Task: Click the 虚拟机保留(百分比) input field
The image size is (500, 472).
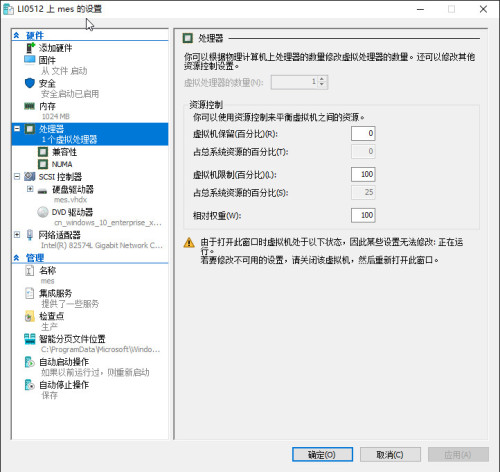Action: (x=363, y=133)
